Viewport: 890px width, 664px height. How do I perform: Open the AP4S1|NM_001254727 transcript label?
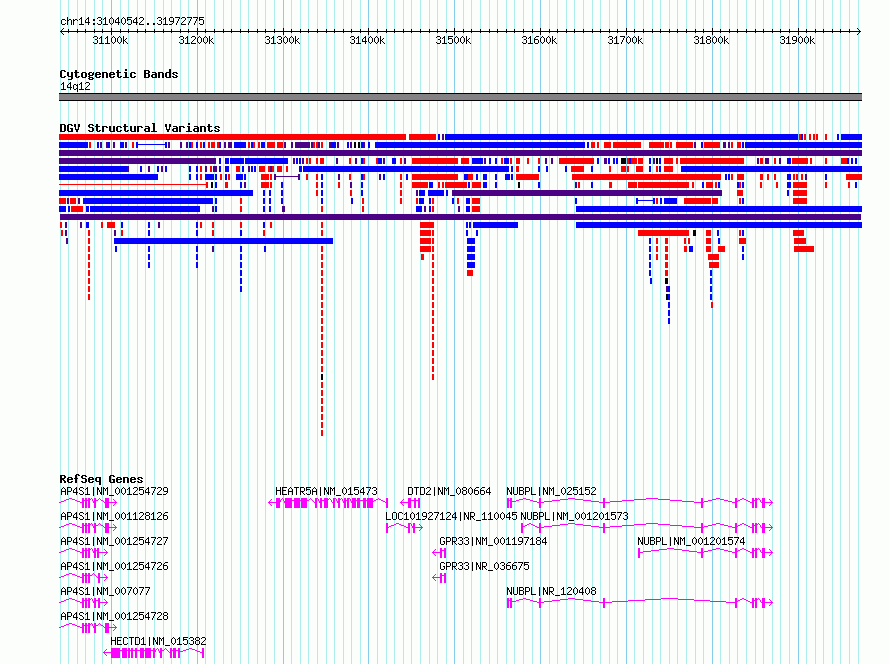[114, 541]
